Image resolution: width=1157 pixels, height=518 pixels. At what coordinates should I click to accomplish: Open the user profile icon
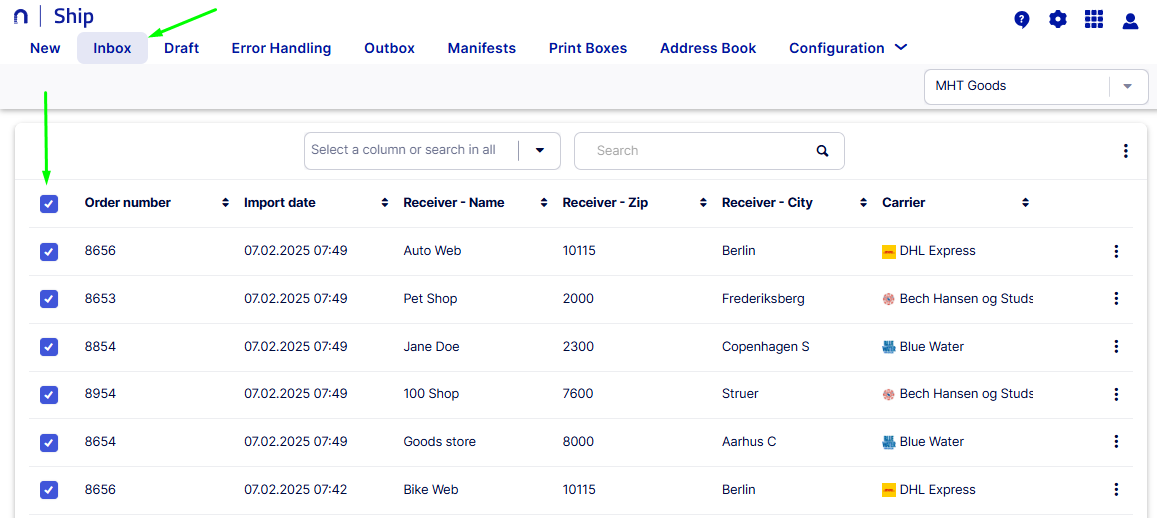coord(1130,20)
